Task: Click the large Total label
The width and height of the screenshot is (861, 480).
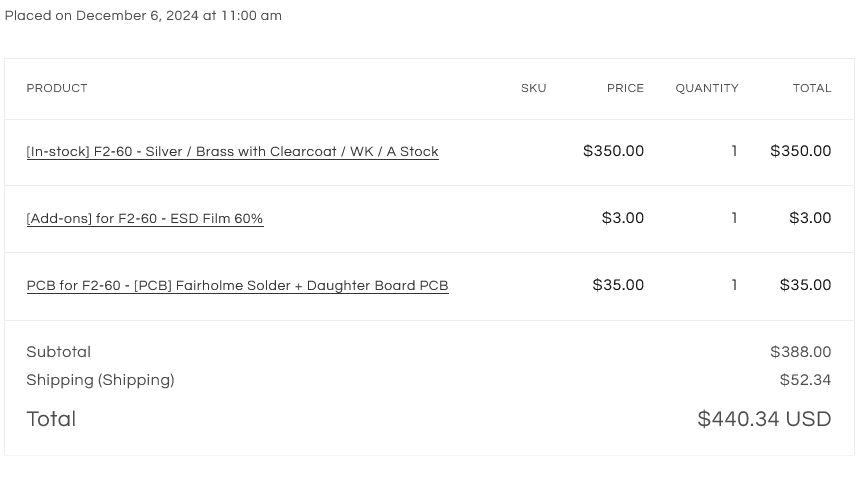Action: click(x=51, y=419)
